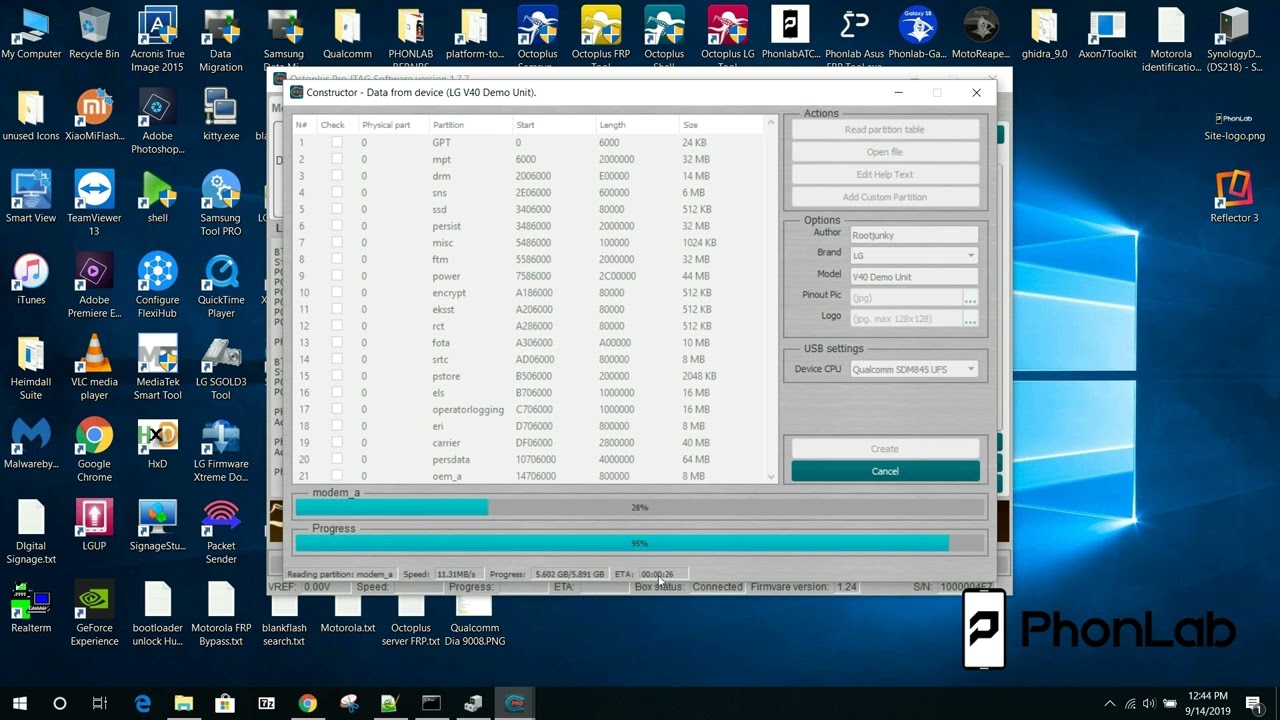Open the notification center icon

click(1253, 703)
